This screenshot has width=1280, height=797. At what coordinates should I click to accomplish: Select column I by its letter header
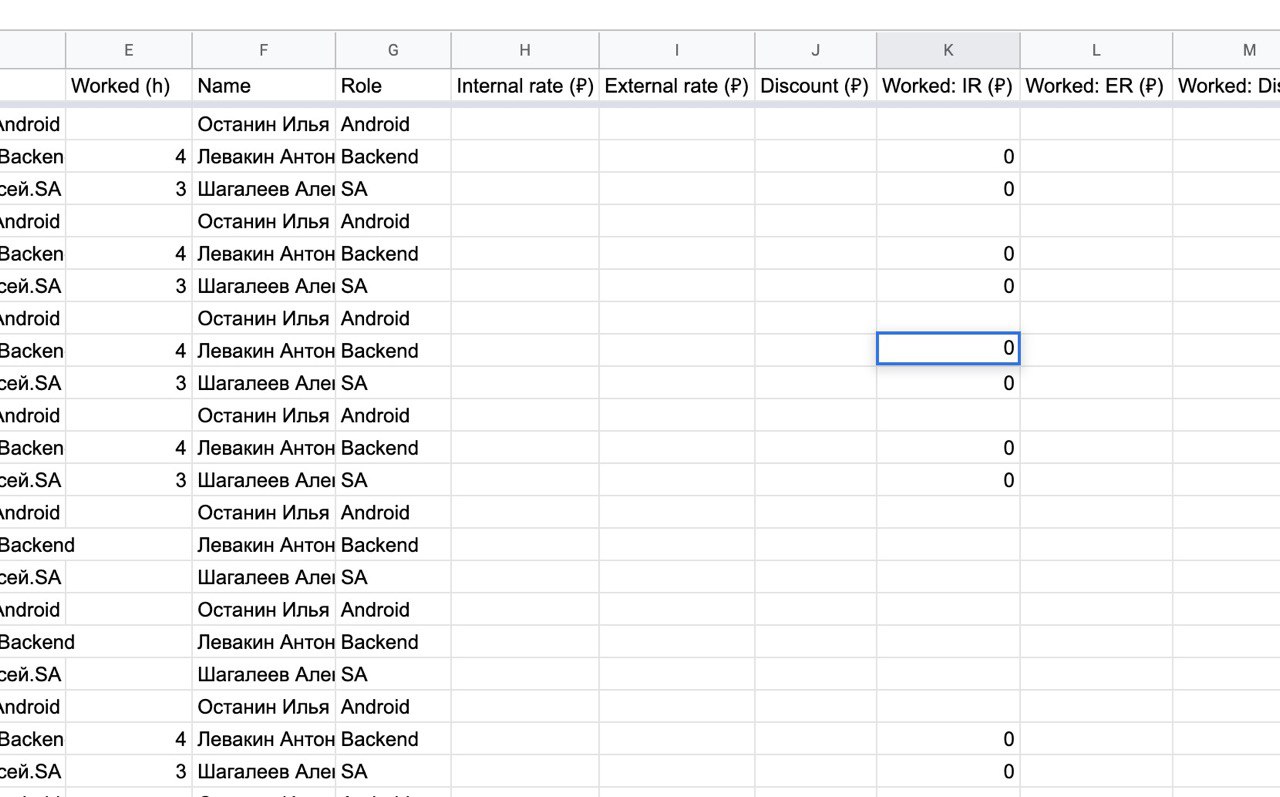tap(677, 50)
